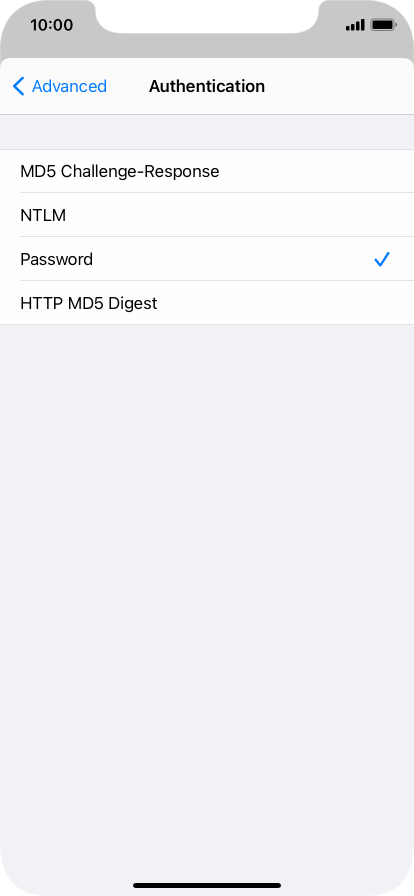The height and width of the screenshot is (896, 414).
Task: Tap the MD5 Challenge-Response text label
Action: (120, 171)
